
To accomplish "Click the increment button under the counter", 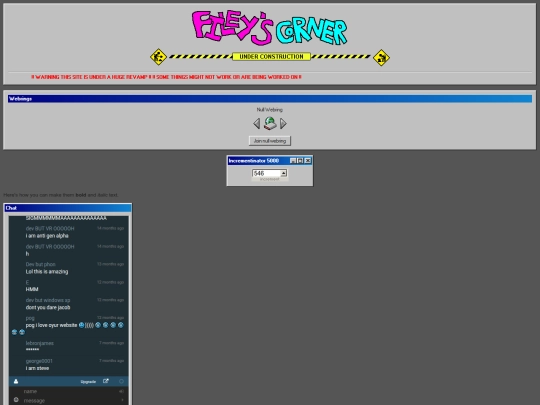I will pyautogui.click(x=269, y=179).
